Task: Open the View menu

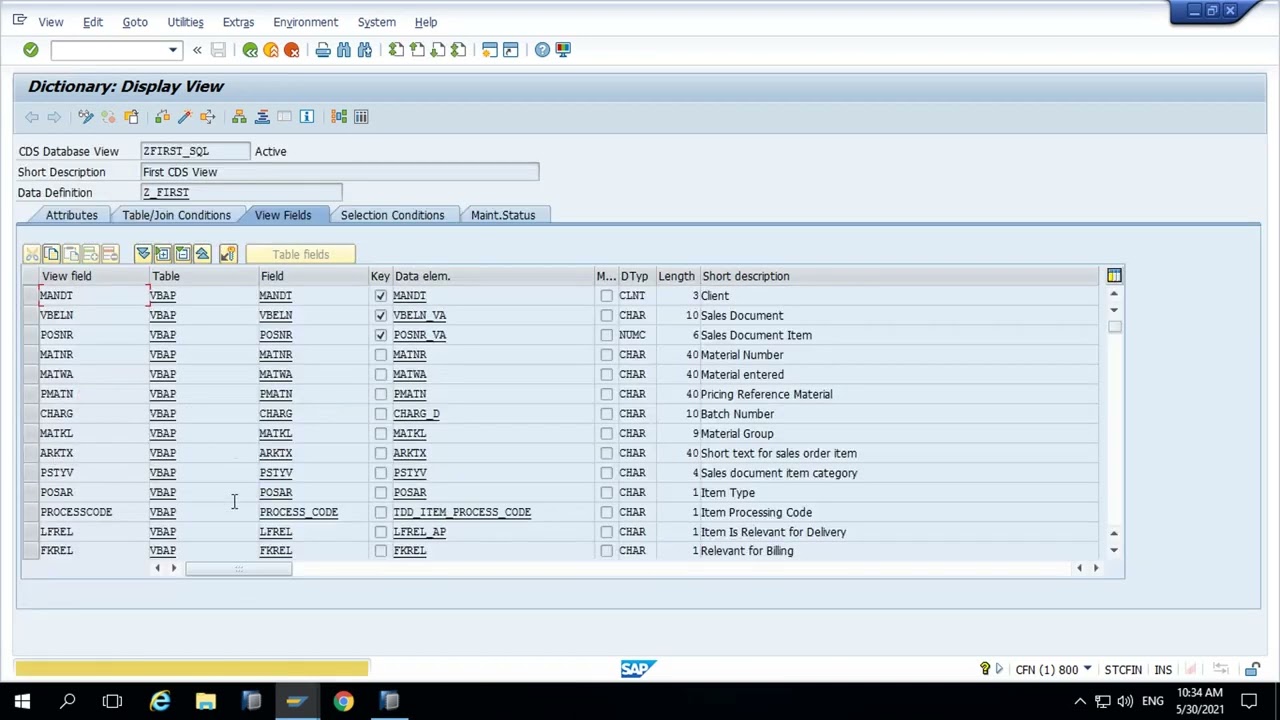Action: [x=50, y=22]
